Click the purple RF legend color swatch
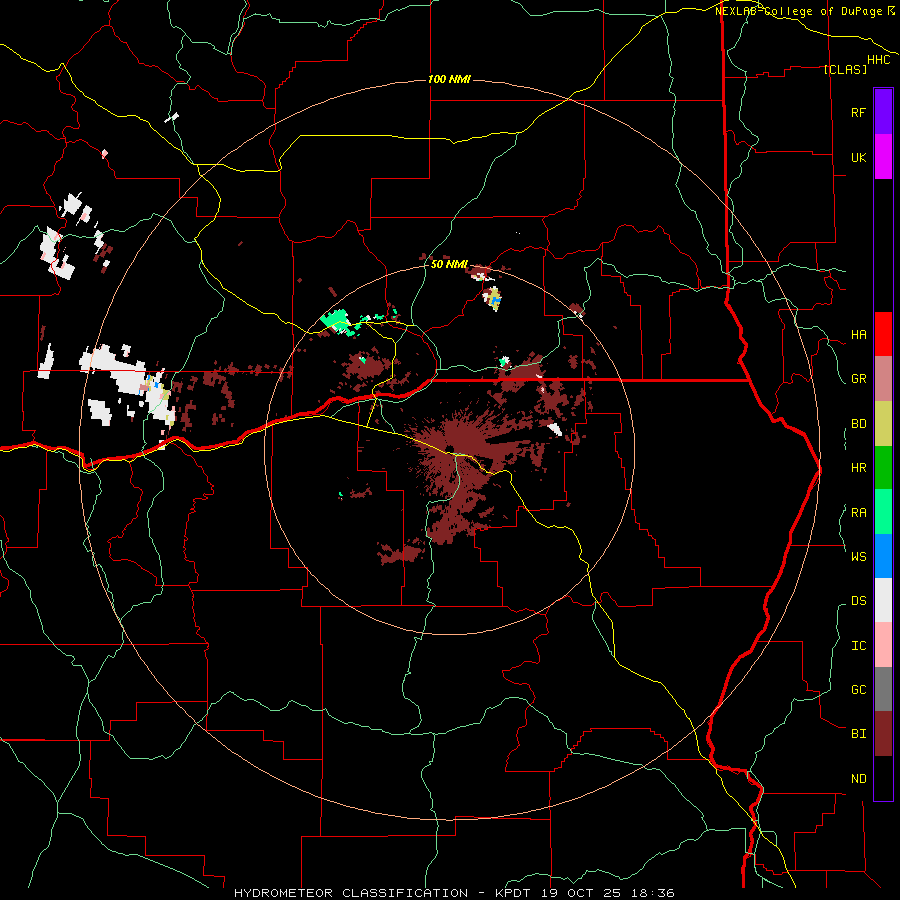This screenshot has height=900, width=900. [883, 112]
